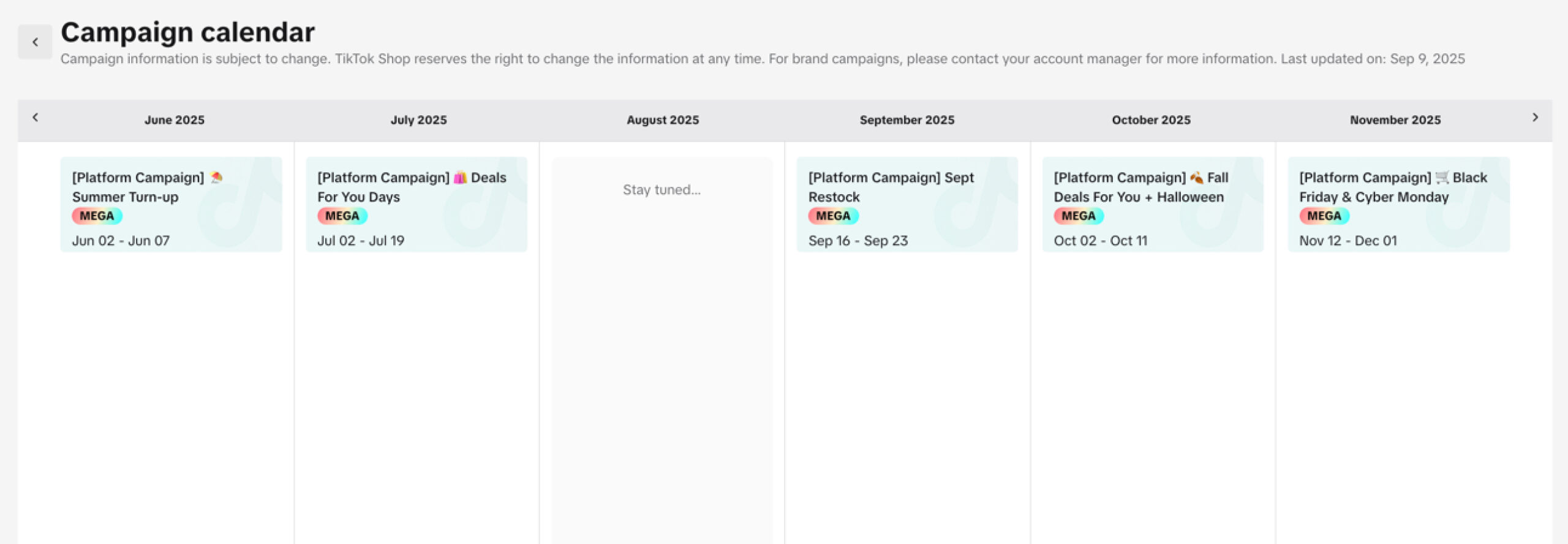Advance calendar to next months
Viewport: 1568px width, 544px height.
pos(1535,118)
